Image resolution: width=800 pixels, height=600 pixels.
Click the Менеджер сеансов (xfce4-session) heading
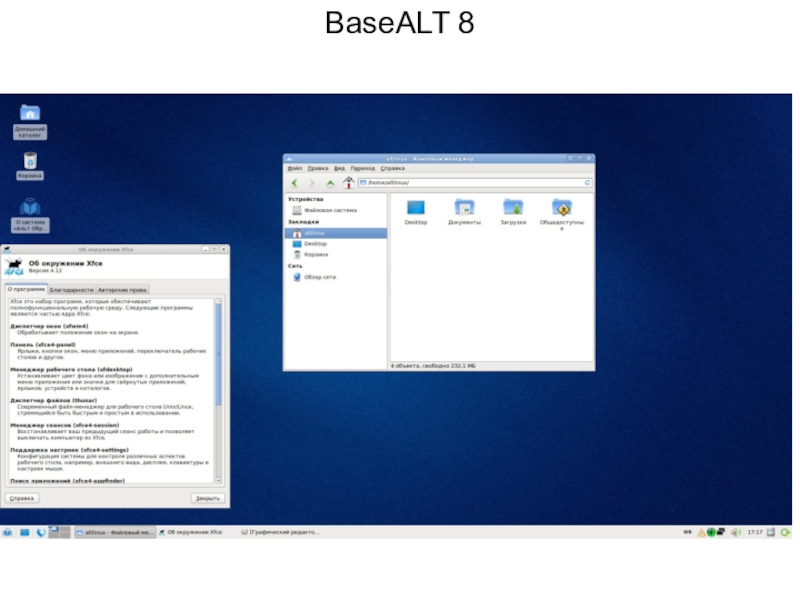(x=65, y=425)
